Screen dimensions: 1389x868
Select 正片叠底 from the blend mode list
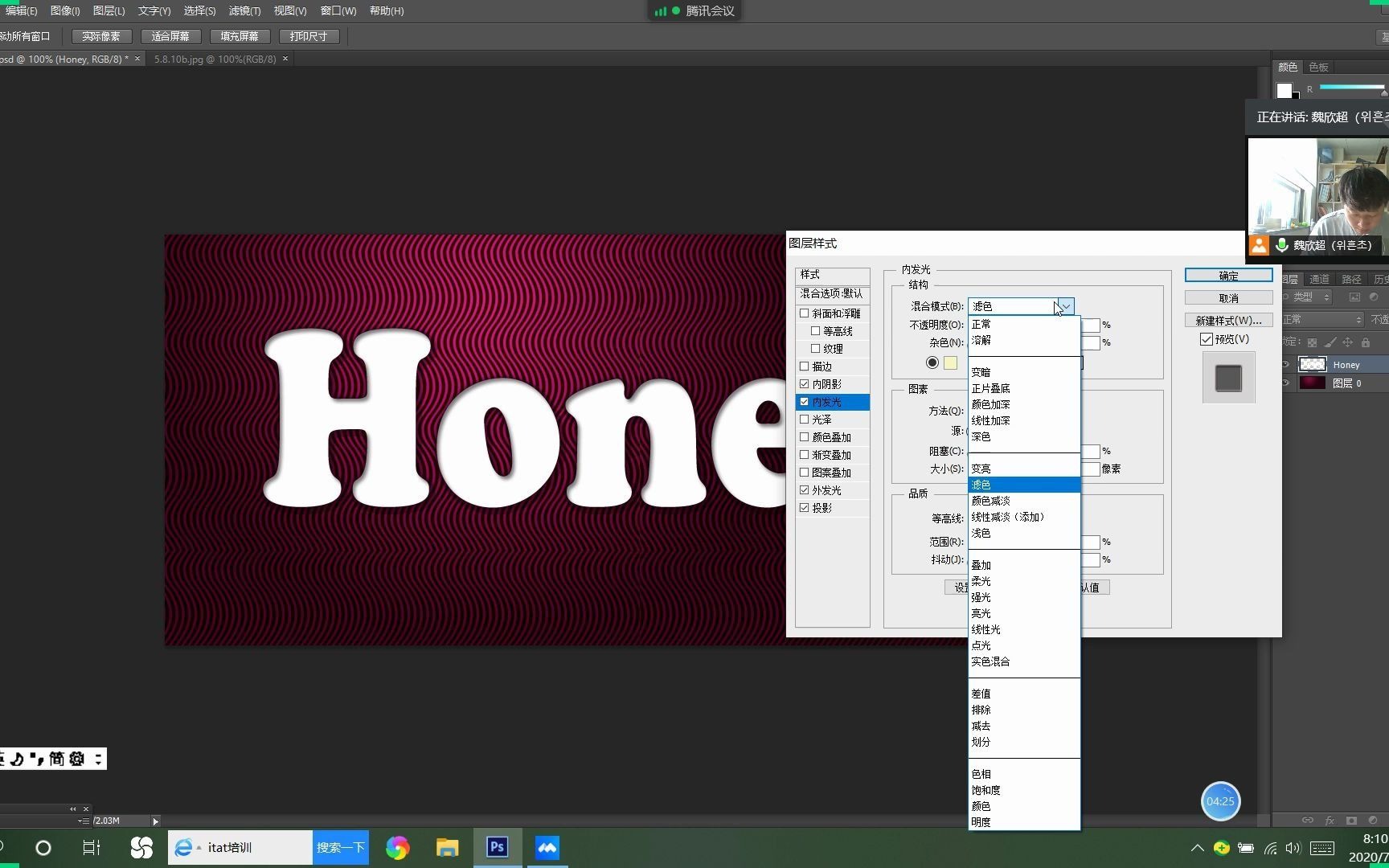990,388
